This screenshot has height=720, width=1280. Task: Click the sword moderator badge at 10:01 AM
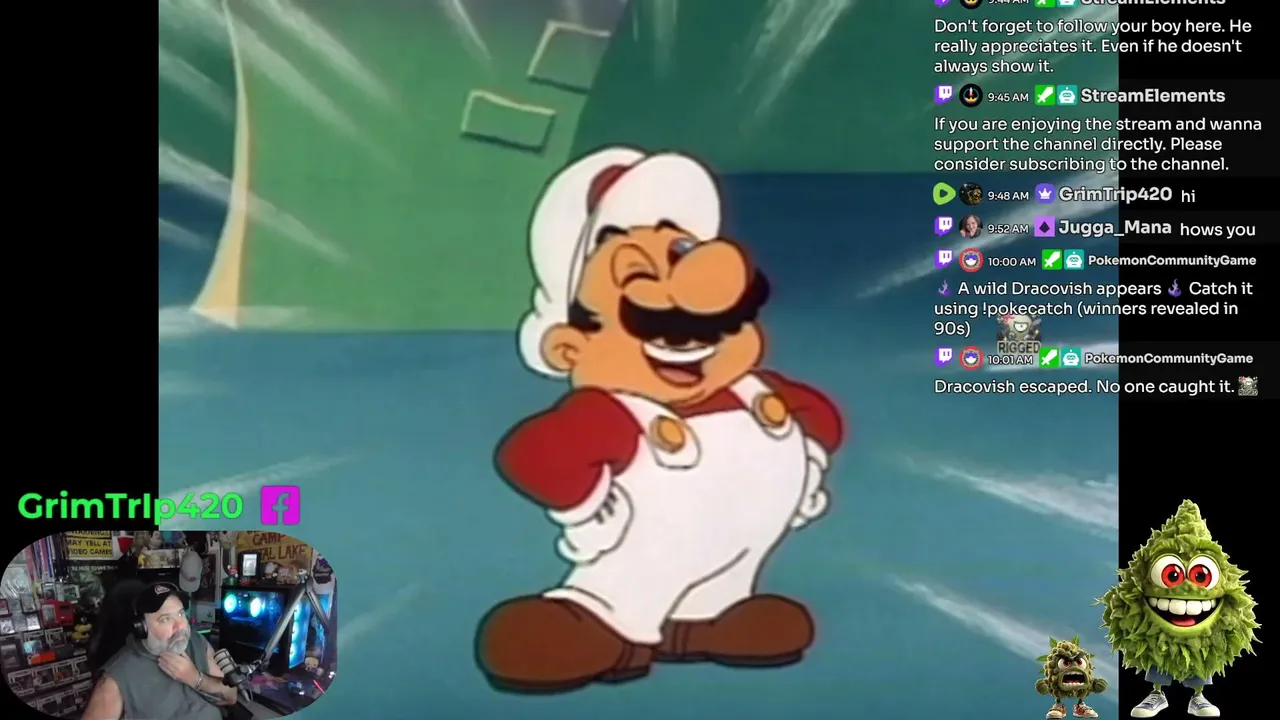coord(1048,357)
